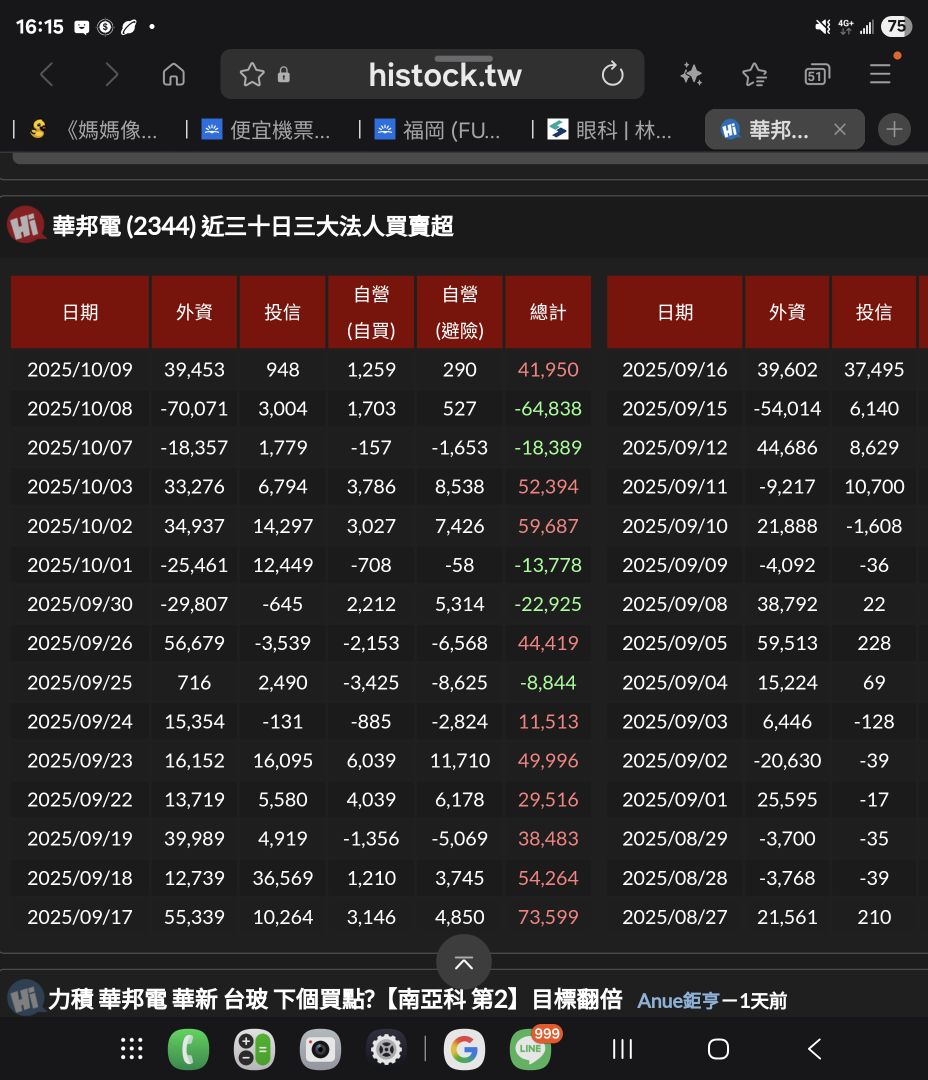The width and height of the screenshot is (928, 1080).
Task: Select total value -8,844
Action: tap(548, 683)
